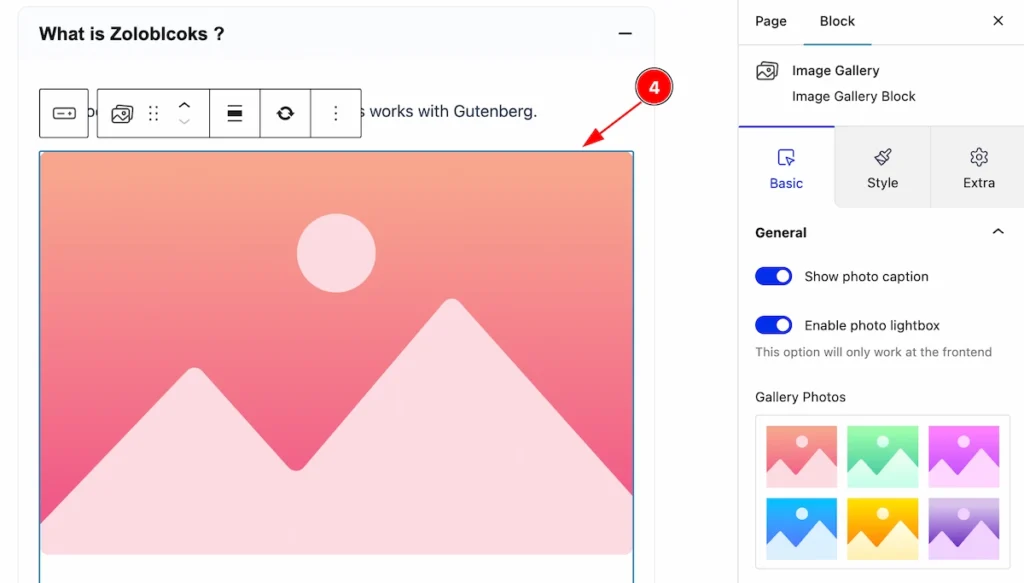This screenshot has width=1024, height=583.
Task: Click the "Gallery Photos" label
Action: click(x=800, y=397)
